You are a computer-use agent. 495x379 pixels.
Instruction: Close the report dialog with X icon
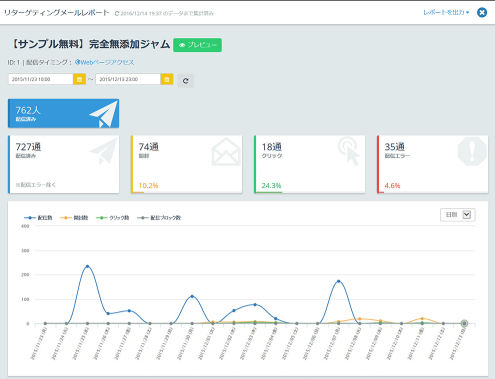482,13
